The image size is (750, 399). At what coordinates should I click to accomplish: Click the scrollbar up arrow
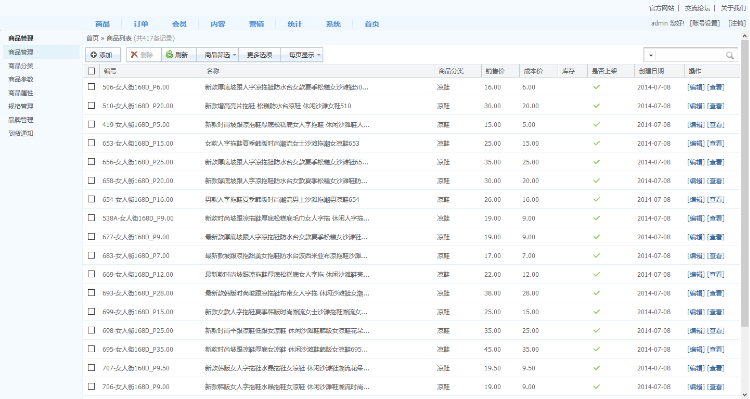tap(745, 36)
